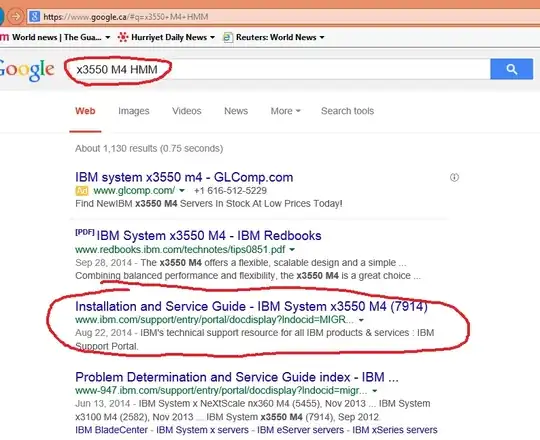Click the blue magnifier search button
The image size is (540, 440).
pyautogui.click(x=511, y=69)
